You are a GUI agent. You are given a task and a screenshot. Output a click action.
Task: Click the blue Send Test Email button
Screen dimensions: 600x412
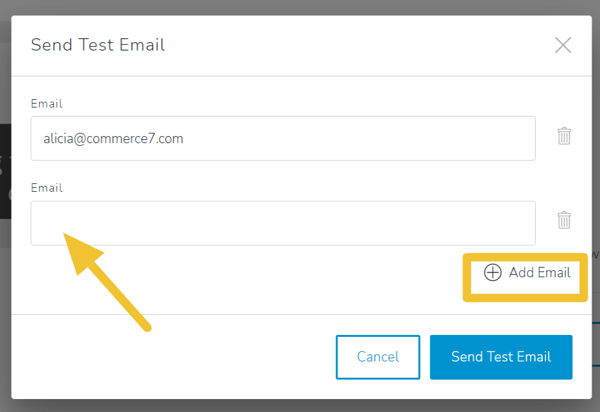[501, 357]
